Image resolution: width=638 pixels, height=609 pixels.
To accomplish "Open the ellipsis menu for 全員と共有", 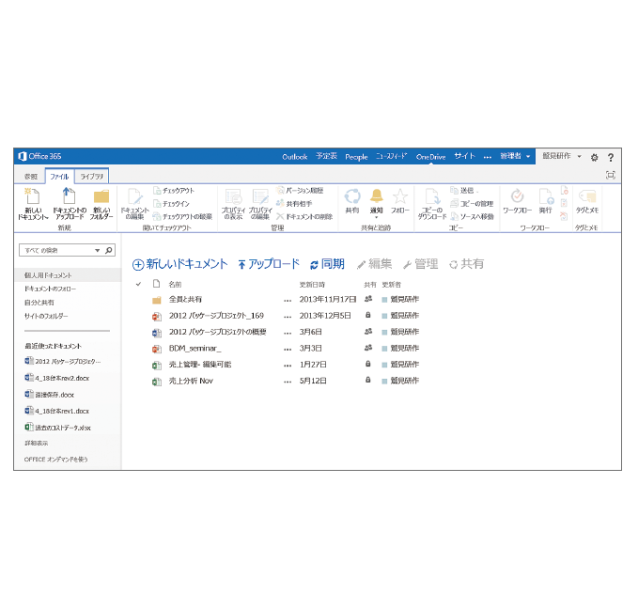I will (288, 300).
